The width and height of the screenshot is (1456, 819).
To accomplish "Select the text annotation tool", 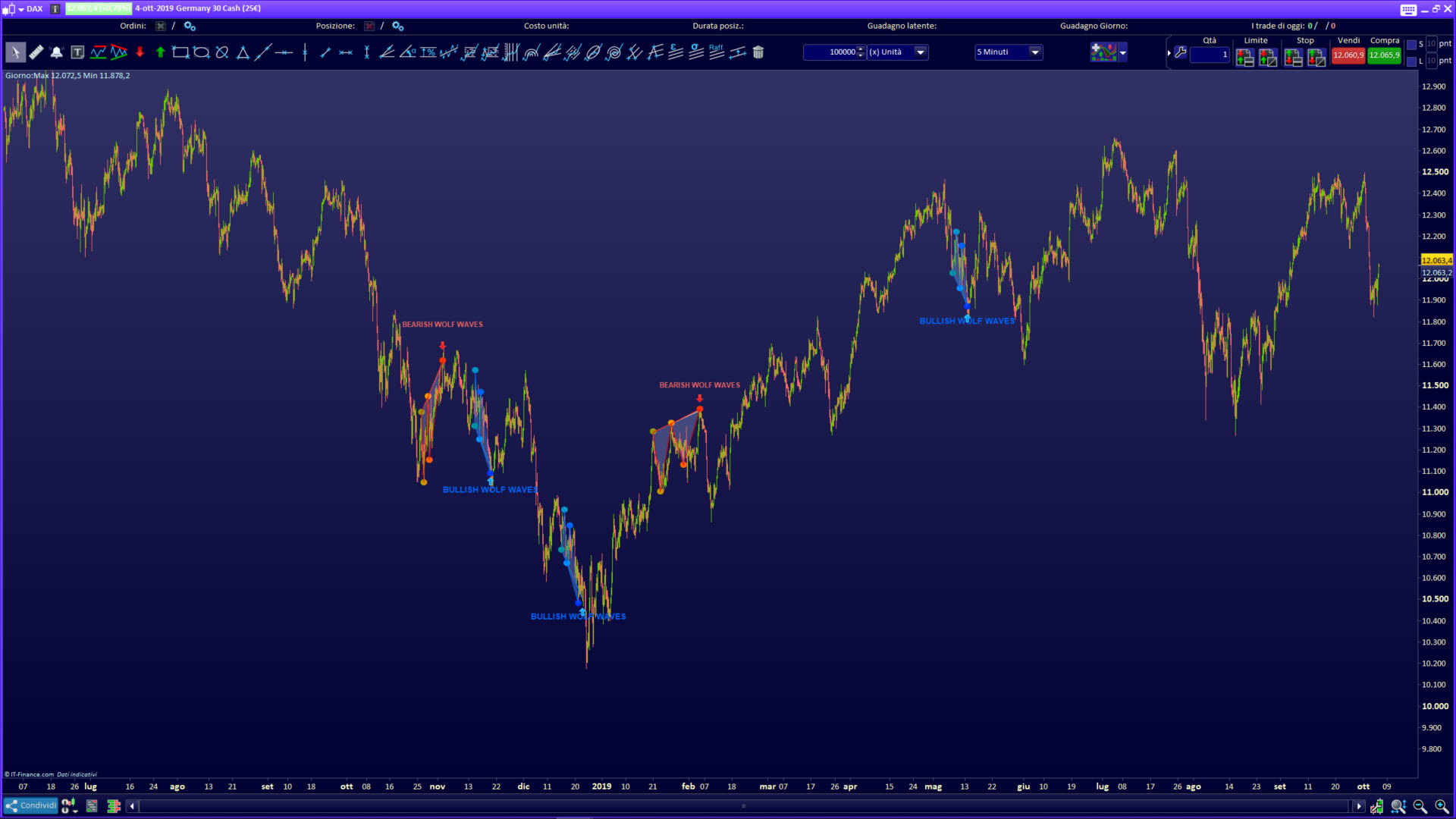I will [x=77, y=52].
